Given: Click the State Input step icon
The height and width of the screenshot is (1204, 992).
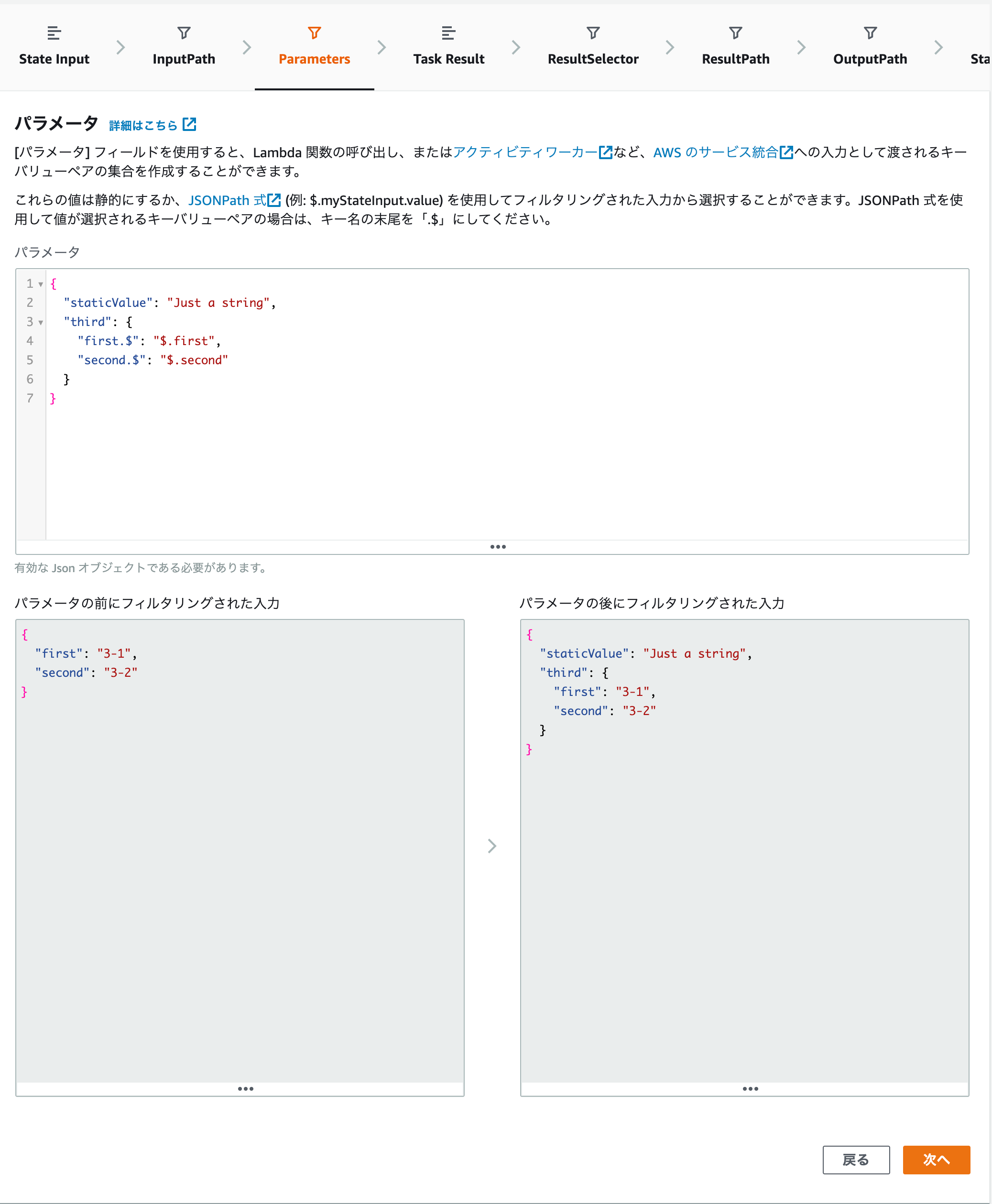Looking at the screenshot, I should [x=54, y=33].
